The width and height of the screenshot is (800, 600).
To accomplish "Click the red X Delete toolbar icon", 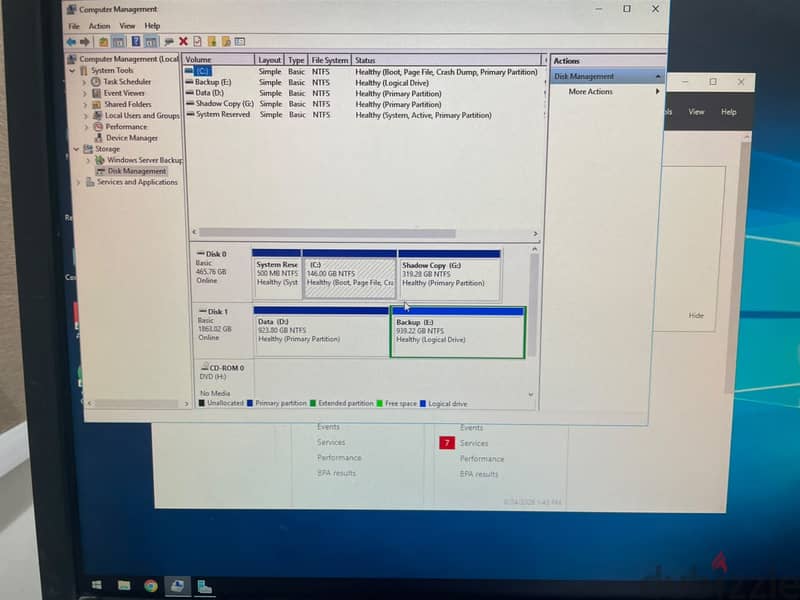I will 183,41.
